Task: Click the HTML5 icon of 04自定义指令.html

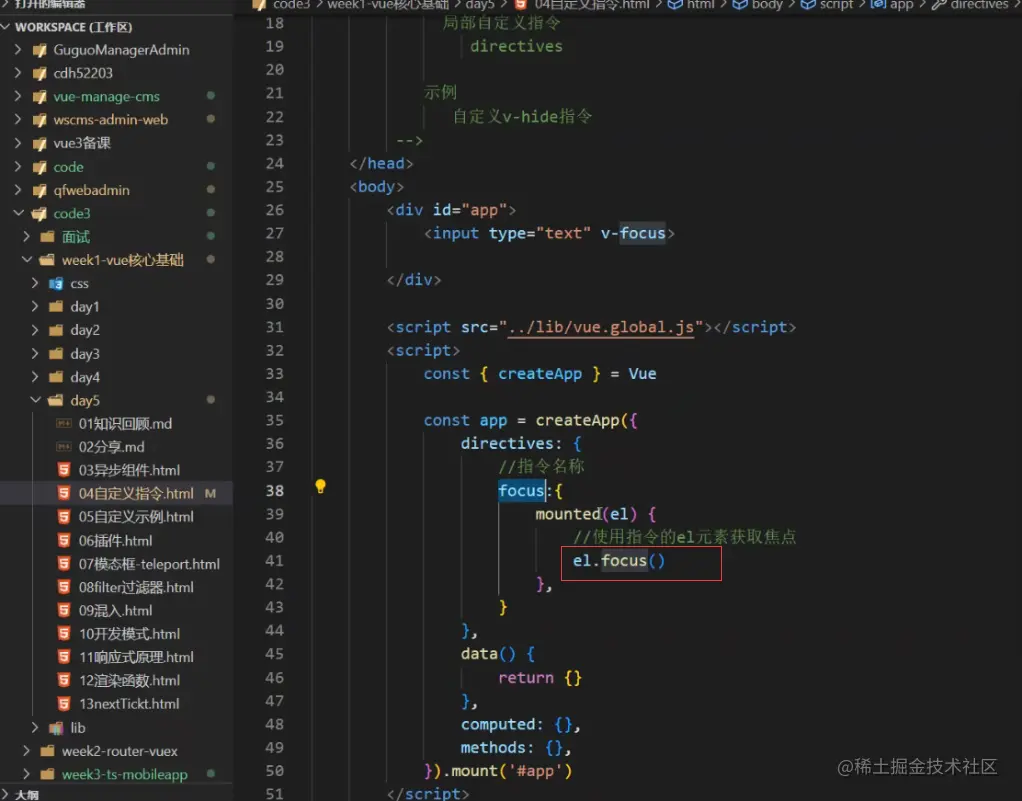Action: point(64,493)
